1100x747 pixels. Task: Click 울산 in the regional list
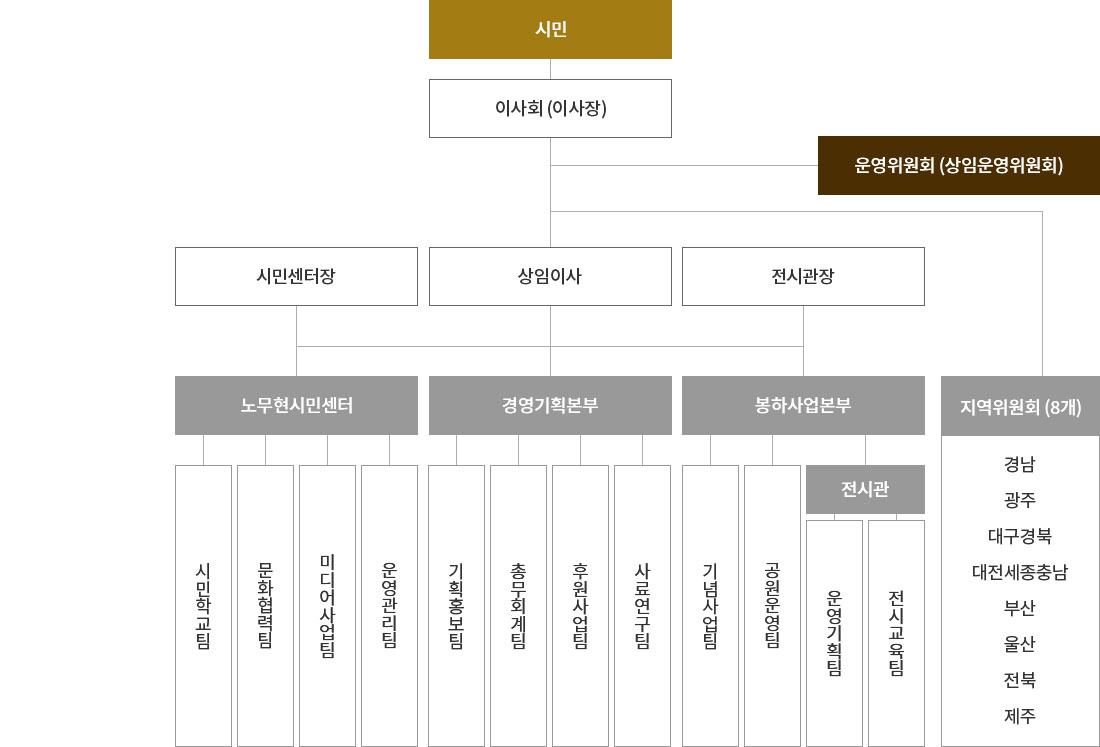pyautogui.click(x=1019, y=644)
